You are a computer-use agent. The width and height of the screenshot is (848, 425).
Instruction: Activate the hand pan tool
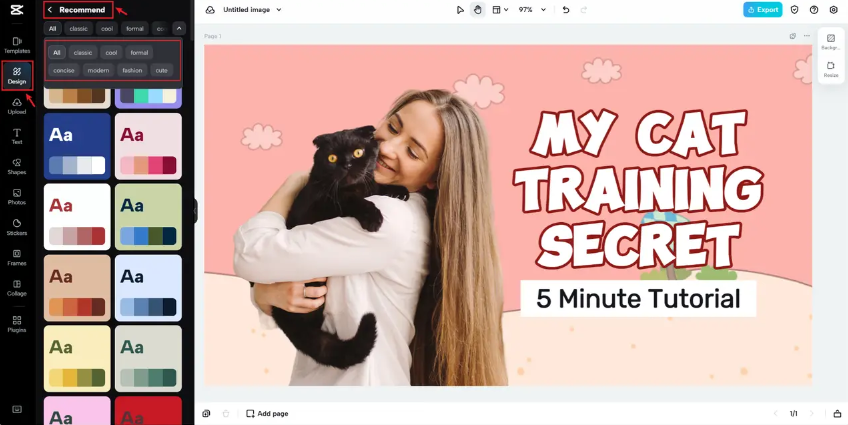click(478, 10)
